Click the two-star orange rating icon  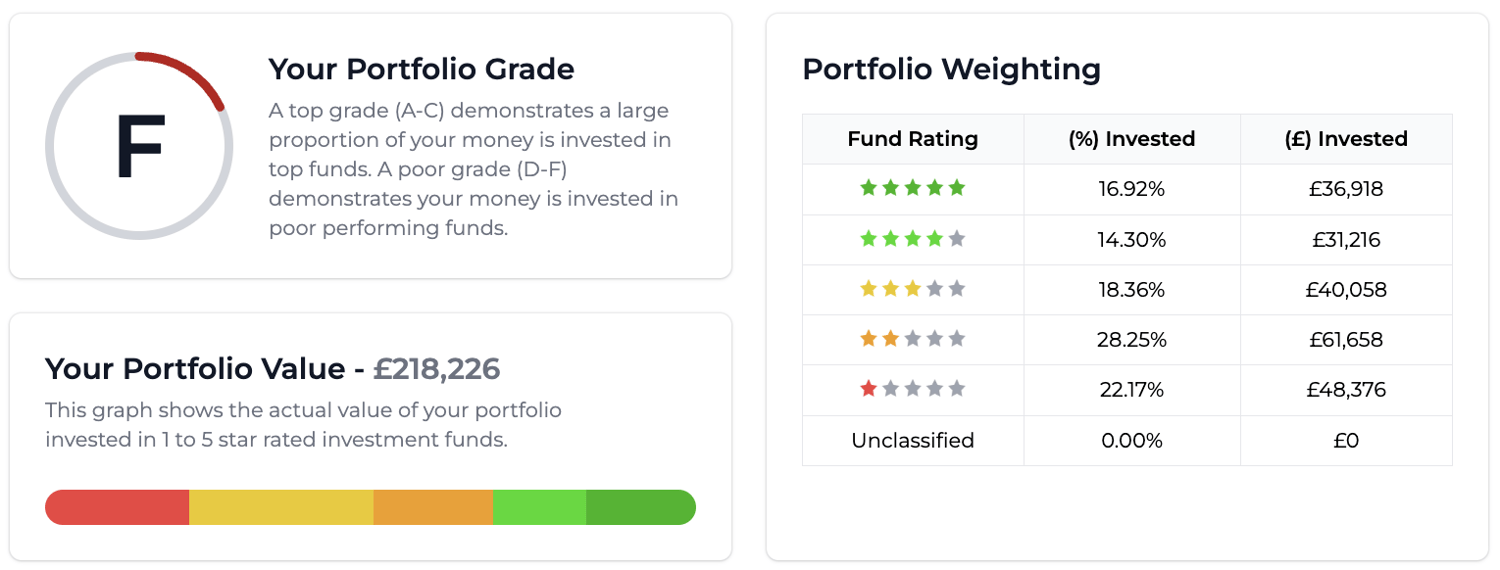[912, 339]
